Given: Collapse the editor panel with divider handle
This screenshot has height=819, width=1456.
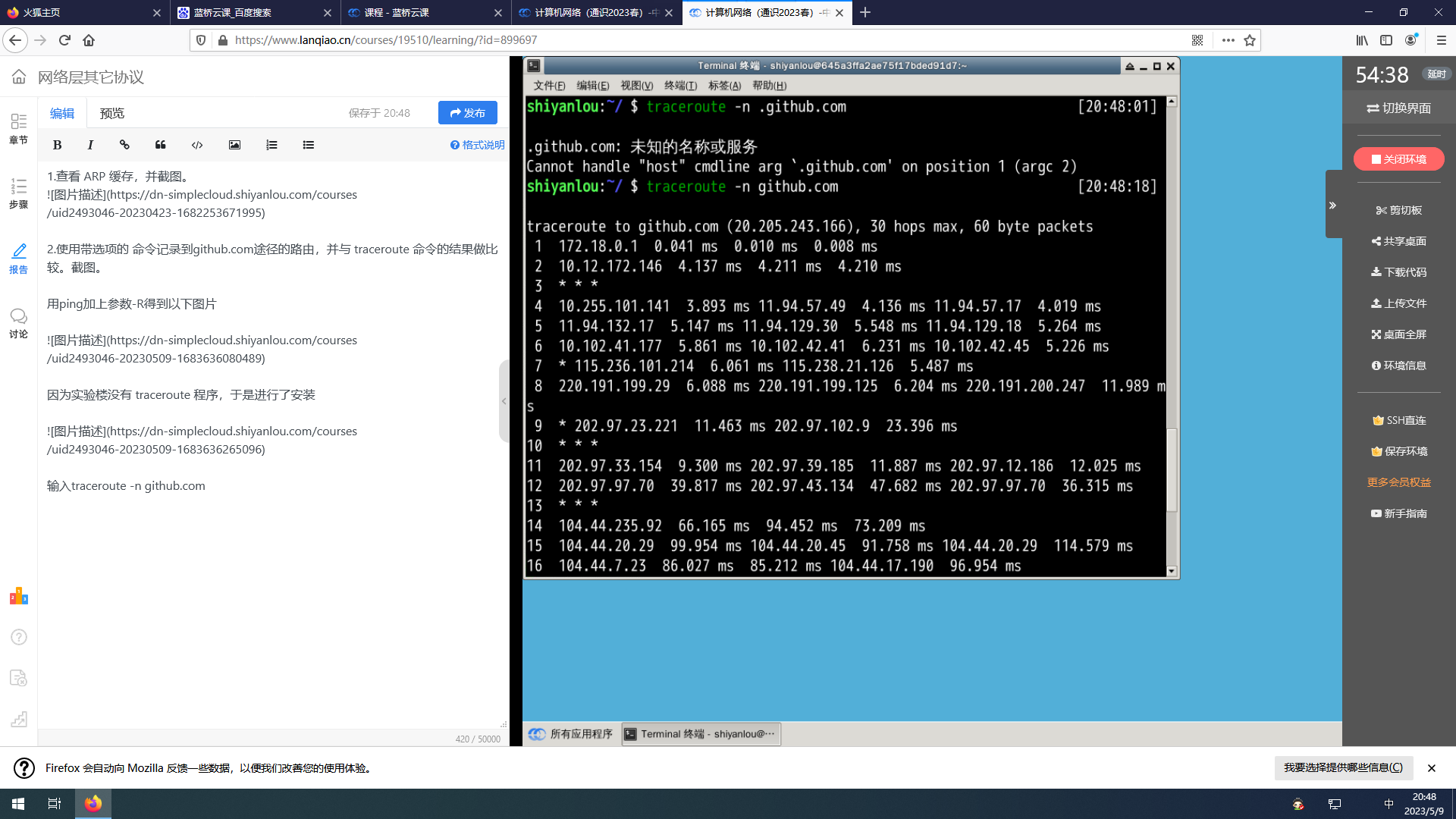Looking at the screenshot, I should (504, 401).
